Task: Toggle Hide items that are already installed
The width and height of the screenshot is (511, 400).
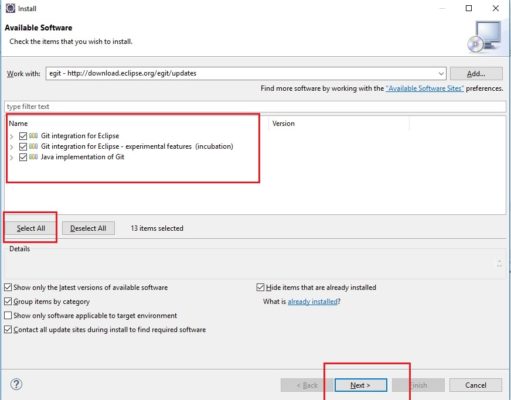Action: pos(260,287)
